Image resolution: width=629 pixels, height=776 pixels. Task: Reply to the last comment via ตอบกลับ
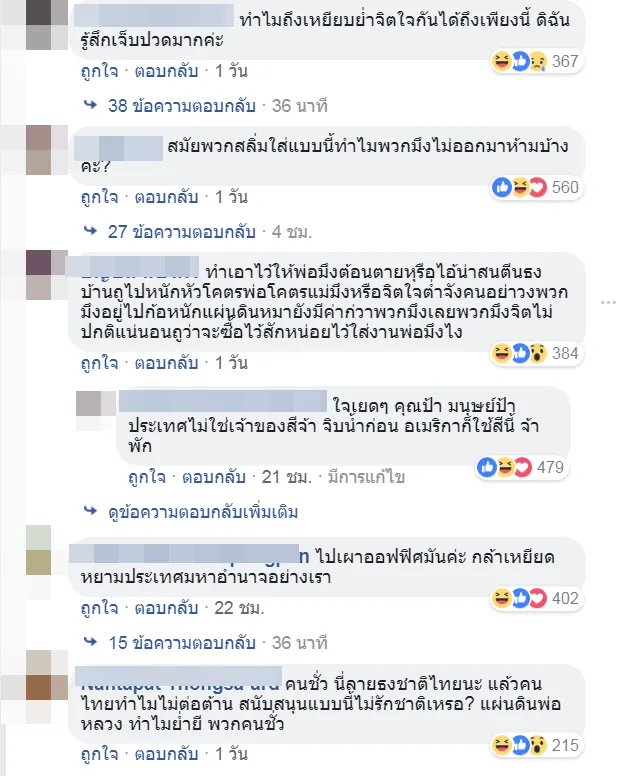tap(166, 754)
